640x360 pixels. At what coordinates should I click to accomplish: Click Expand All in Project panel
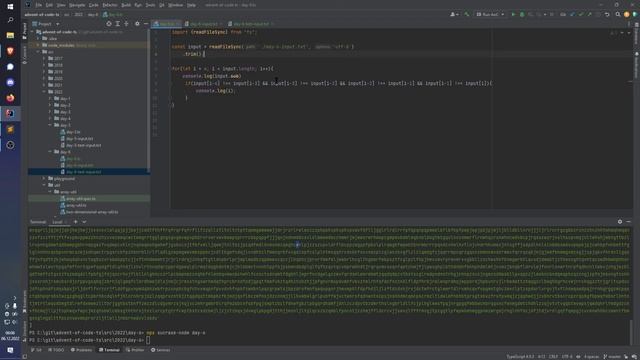[118, 24]
